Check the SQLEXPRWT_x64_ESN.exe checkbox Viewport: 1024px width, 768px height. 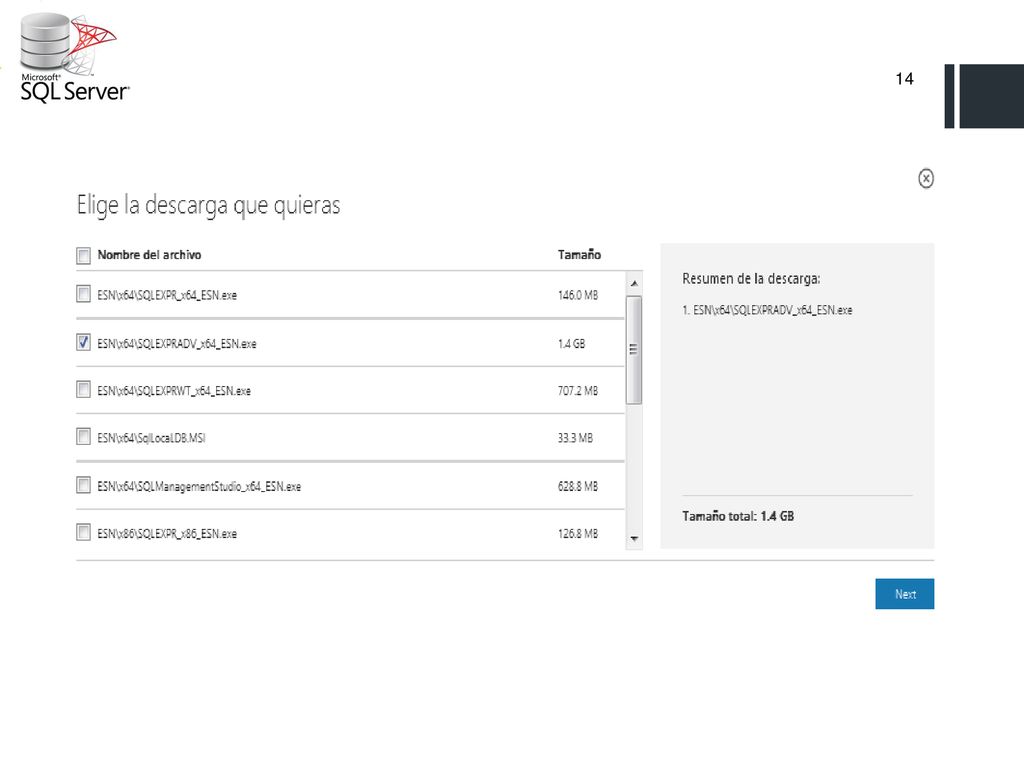pyautogui.click(x=84, y=389)
